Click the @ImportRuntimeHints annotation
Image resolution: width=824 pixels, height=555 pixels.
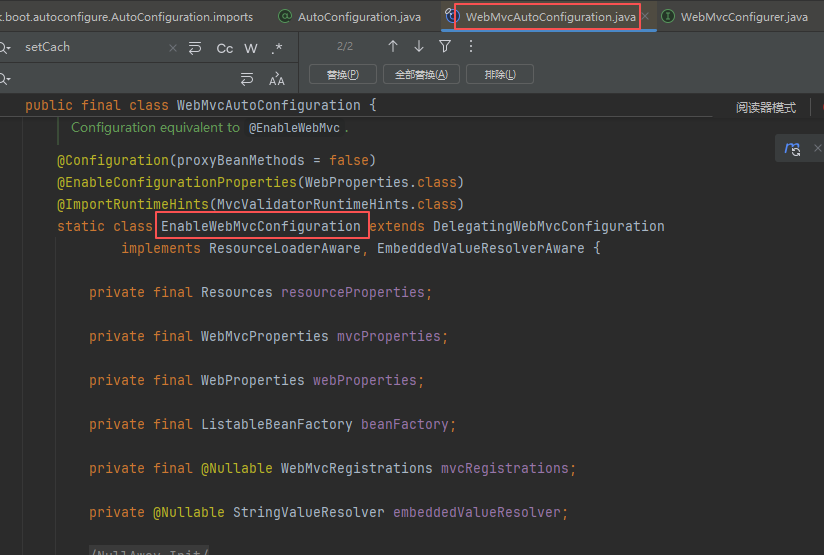click(133, 204)
